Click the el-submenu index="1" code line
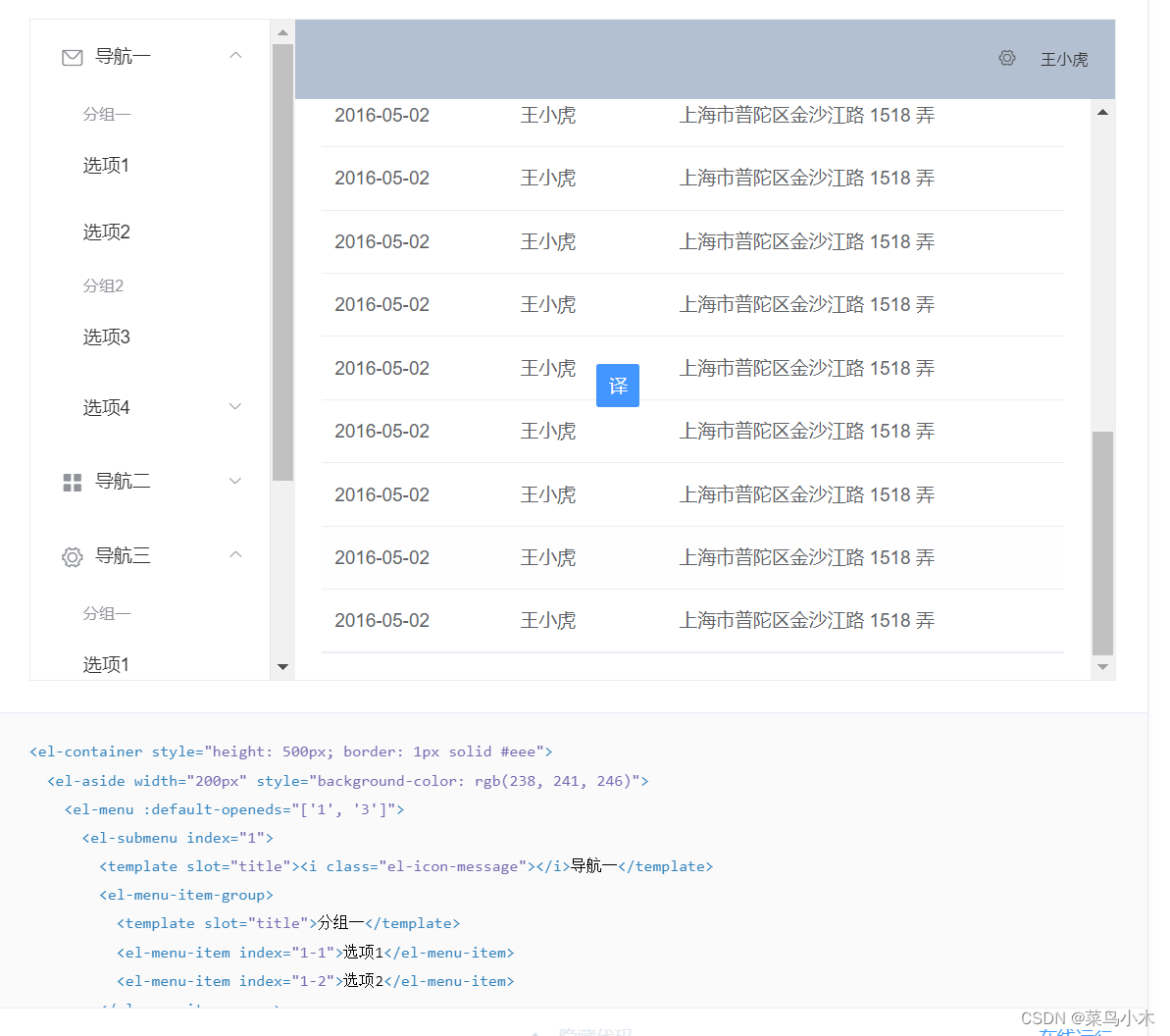The image size is (1170, 1036). [x=178, y=838]
